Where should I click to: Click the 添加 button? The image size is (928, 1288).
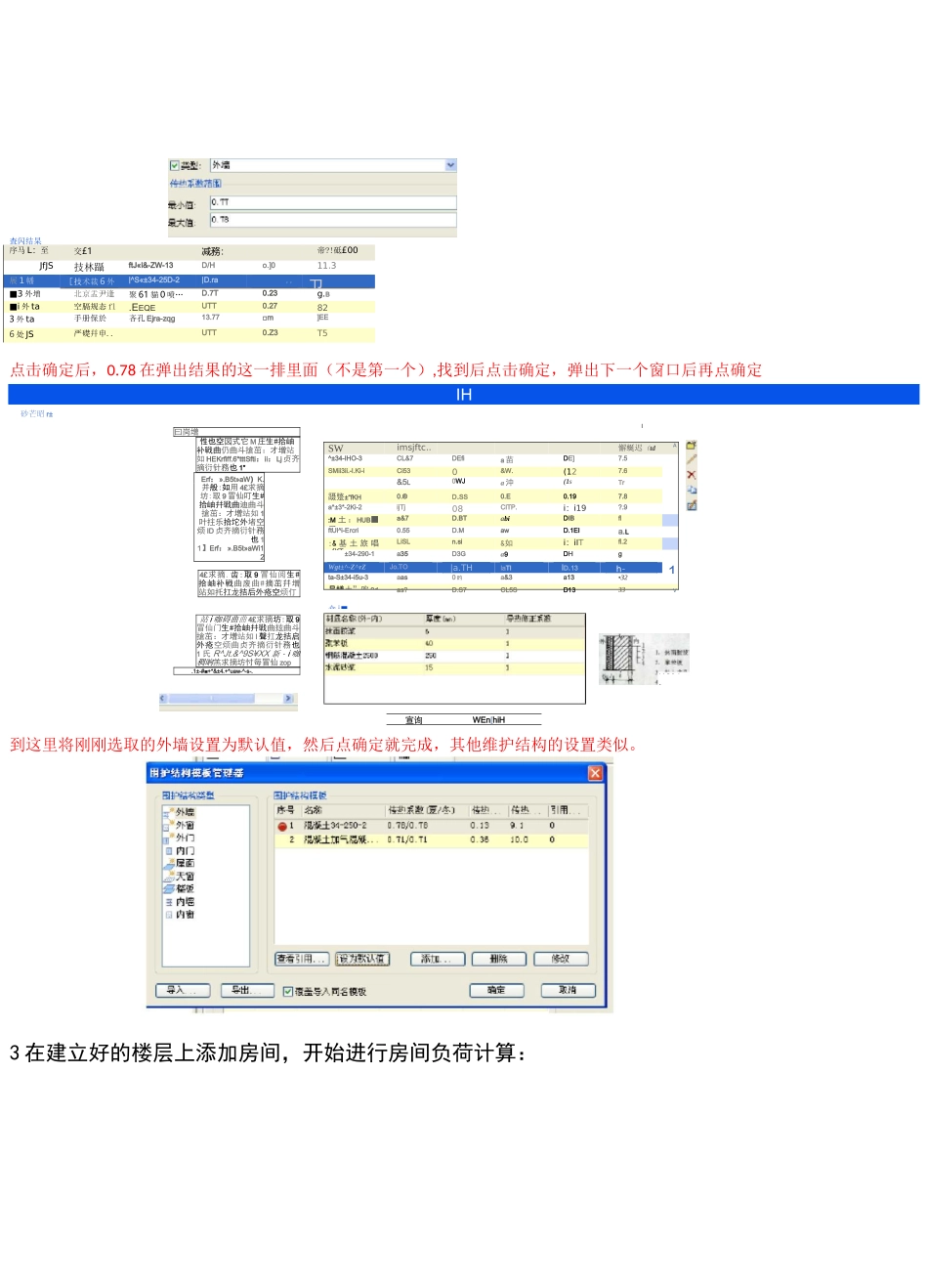click(437, 959)
